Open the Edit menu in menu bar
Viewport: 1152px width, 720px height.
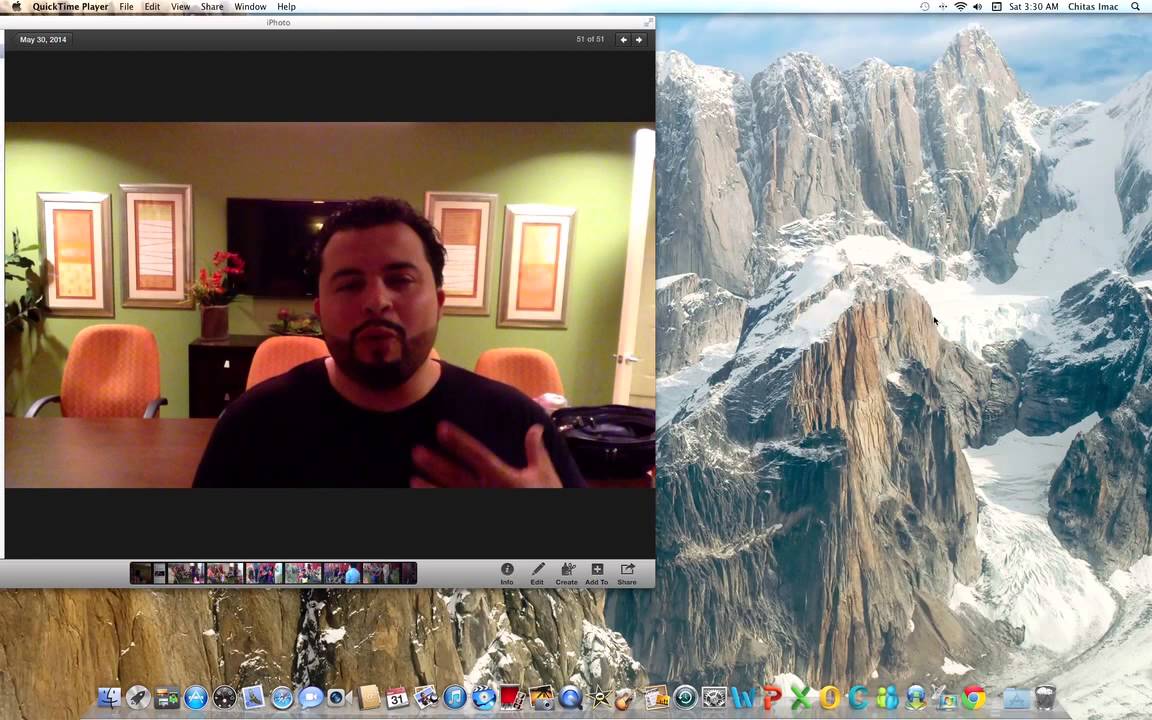pos(152,7)
